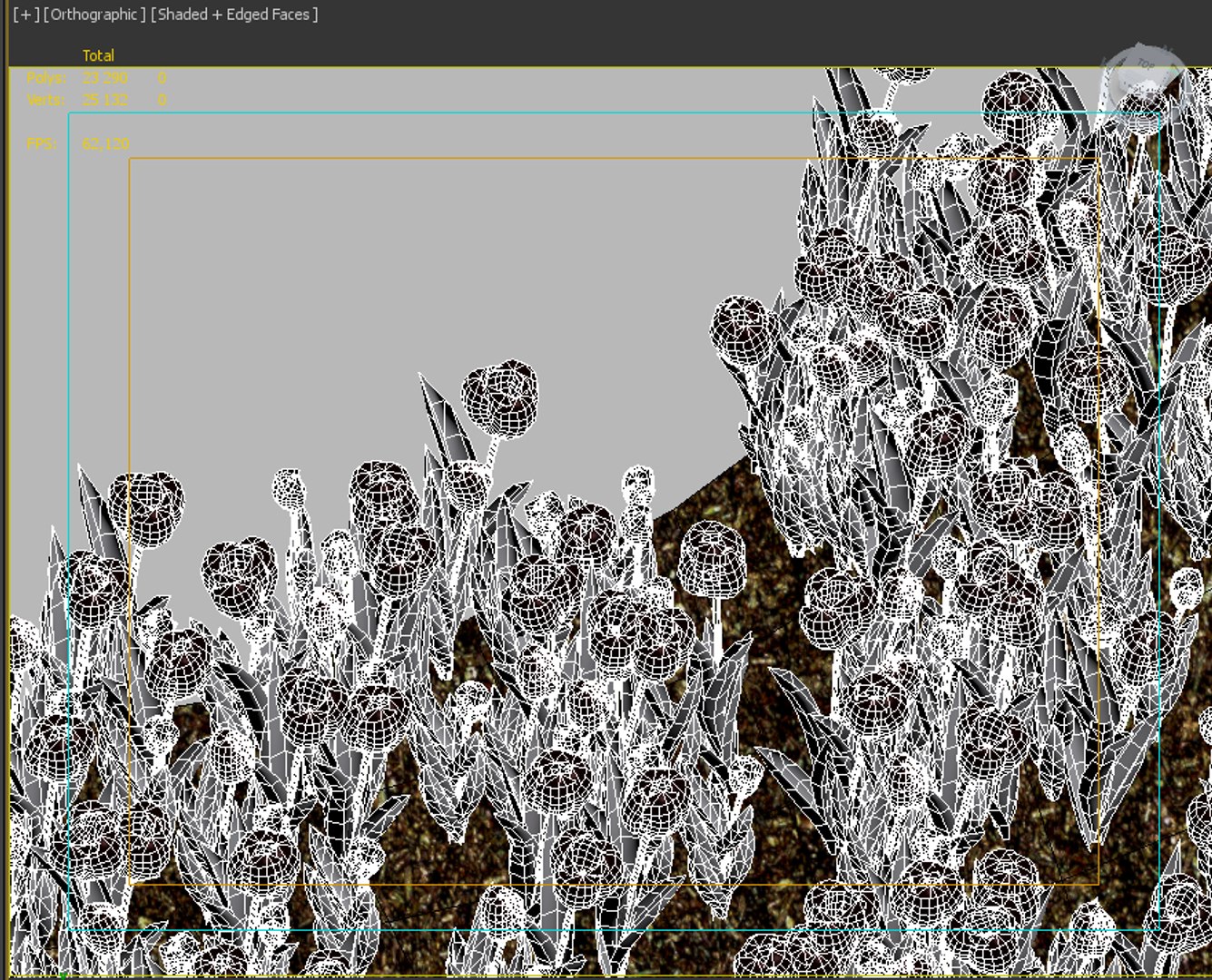The width and height of the screenshot is (1212, 980).
Task: Open the Orthographic point-of-view menu
Action: pos(94,15)
